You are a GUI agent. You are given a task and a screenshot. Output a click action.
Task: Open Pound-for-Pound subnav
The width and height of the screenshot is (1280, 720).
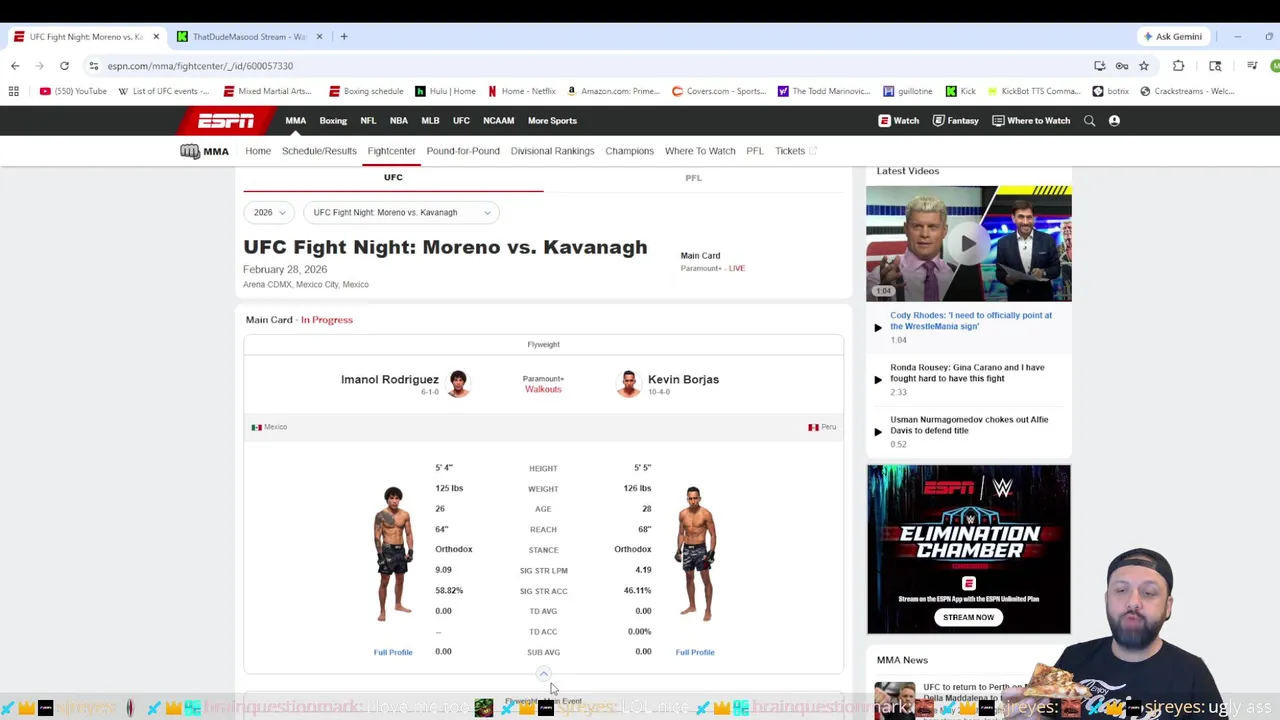(463, 151)
